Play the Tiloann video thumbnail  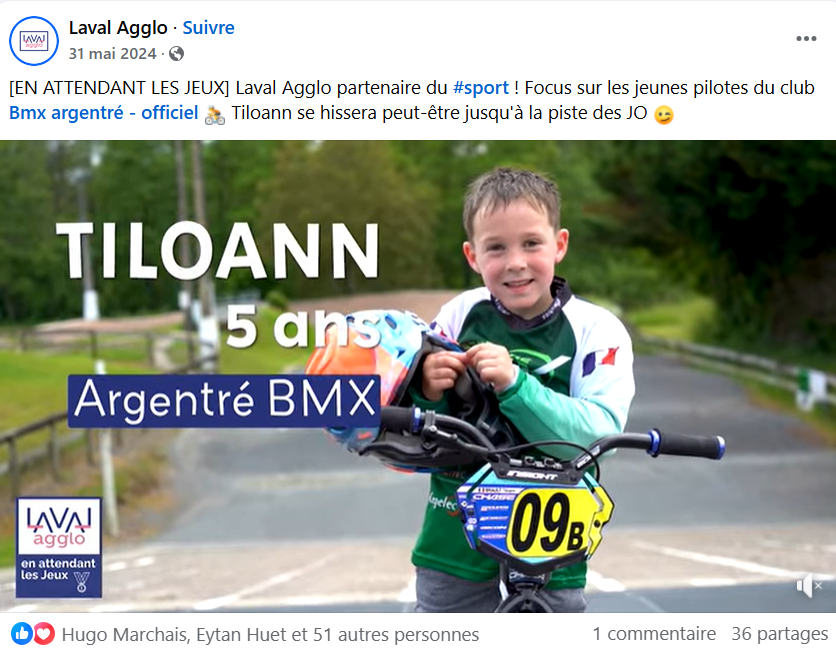(418, 376)
